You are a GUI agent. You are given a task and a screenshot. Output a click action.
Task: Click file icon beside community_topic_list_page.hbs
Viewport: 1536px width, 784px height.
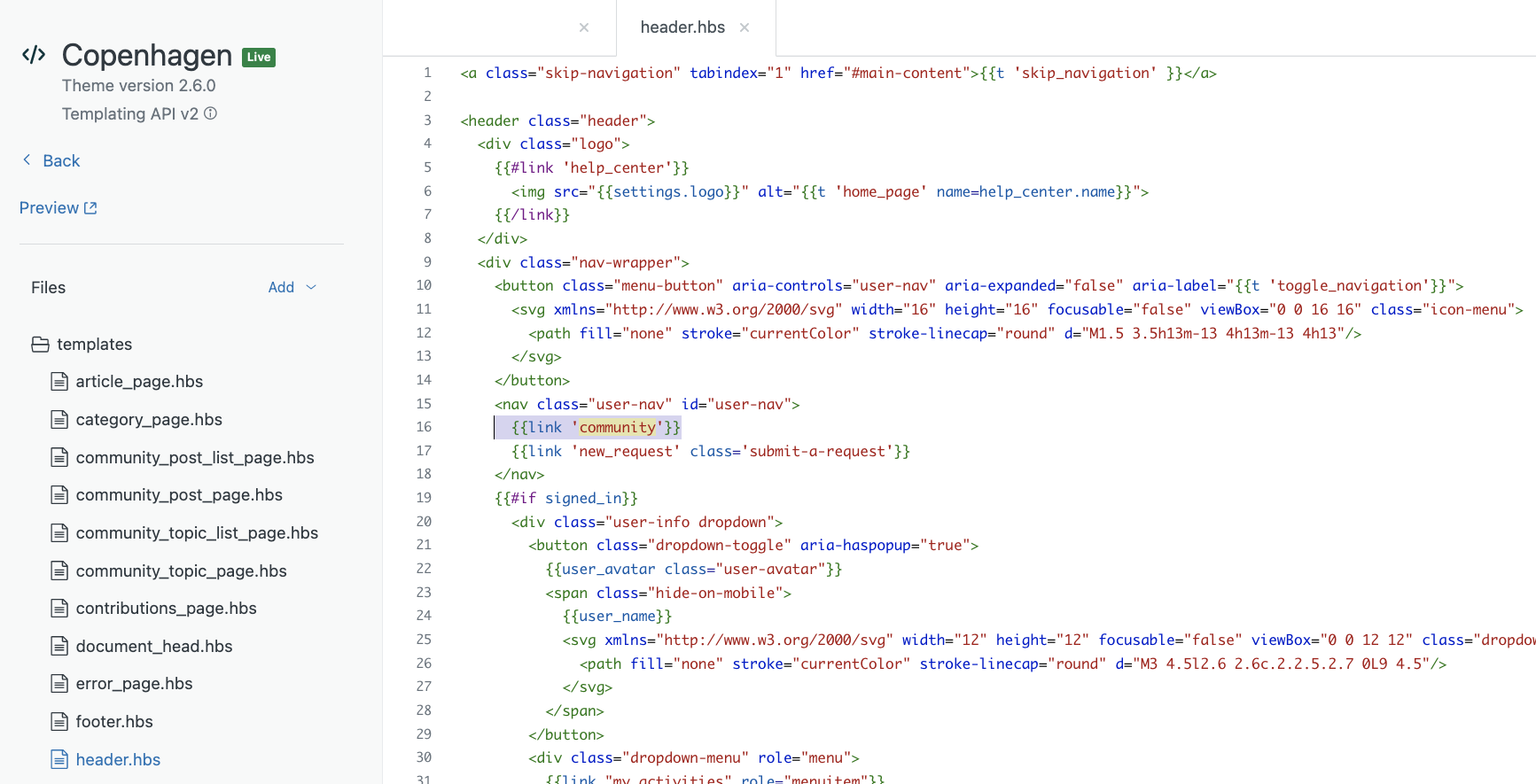tap(59, 532)
